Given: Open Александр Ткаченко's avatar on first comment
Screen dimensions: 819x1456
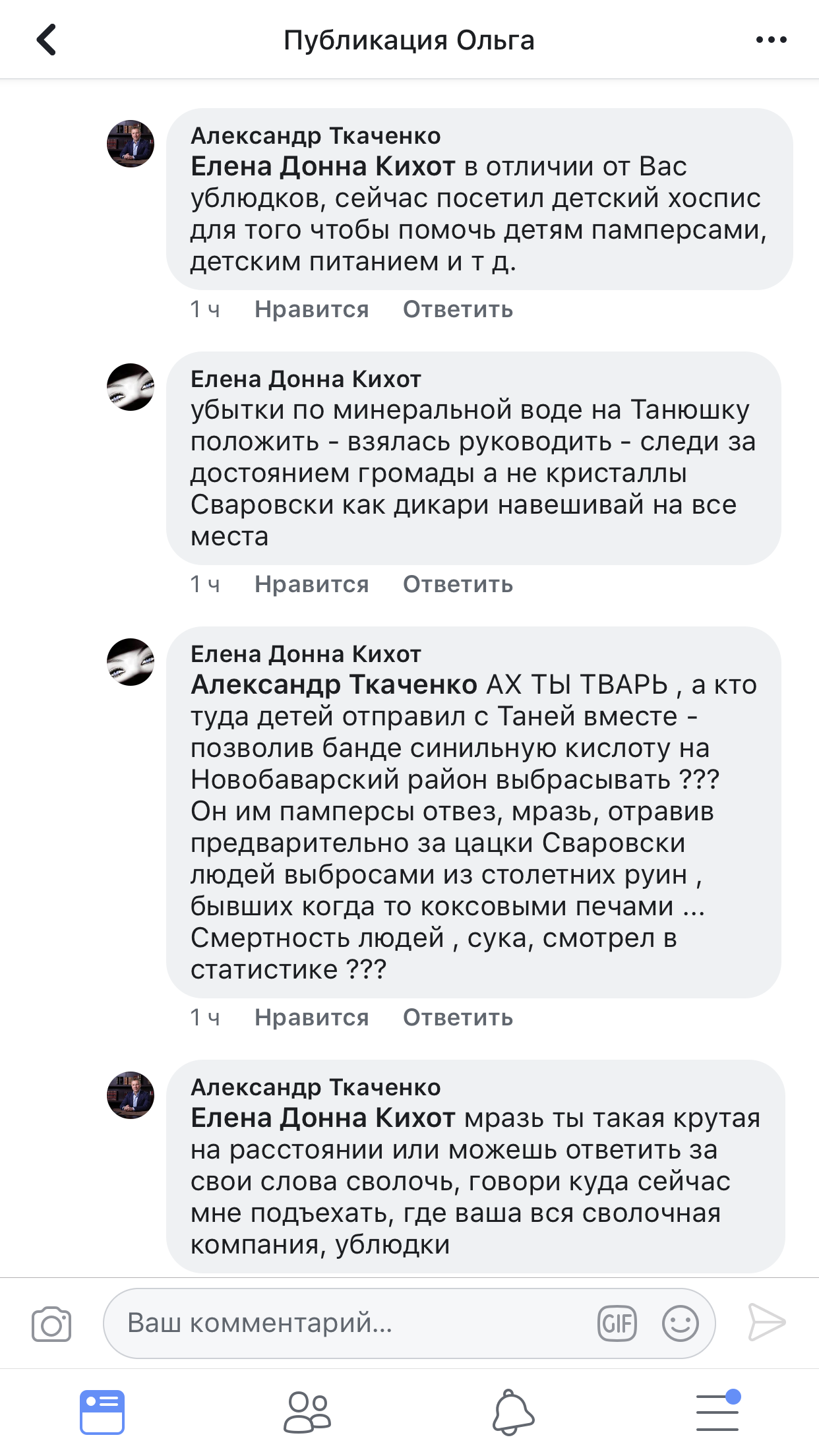Looking at the screenshot, I should click(x=131, y=144).
